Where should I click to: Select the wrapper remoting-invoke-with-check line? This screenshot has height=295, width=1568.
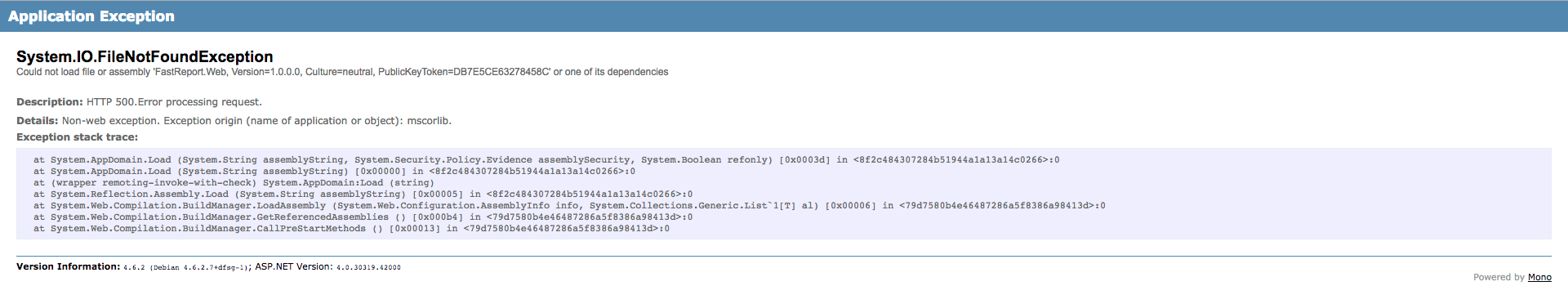pos(234,183)
